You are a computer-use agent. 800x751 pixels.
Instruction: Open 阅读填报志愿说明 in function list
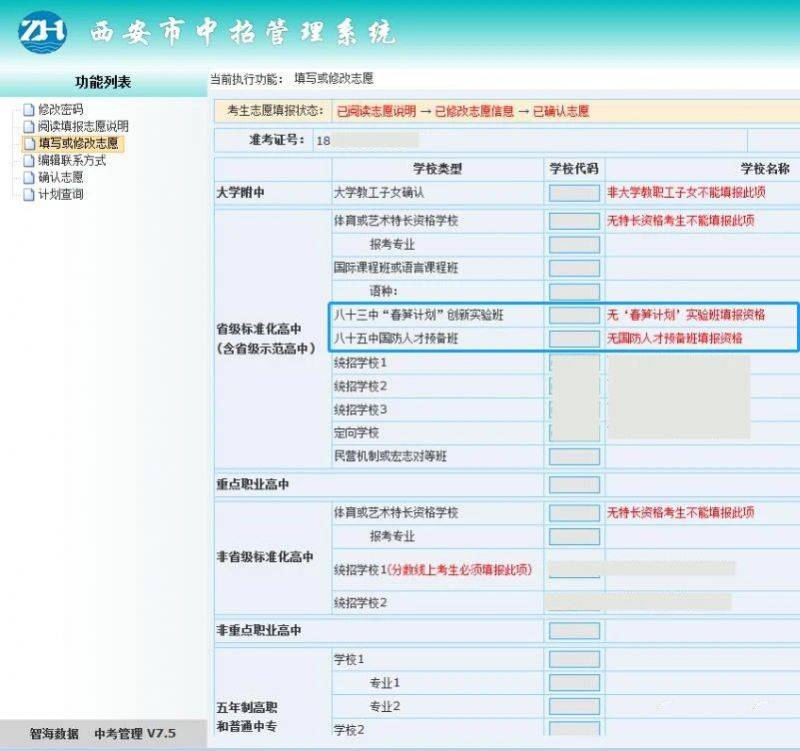pos(83,127)
